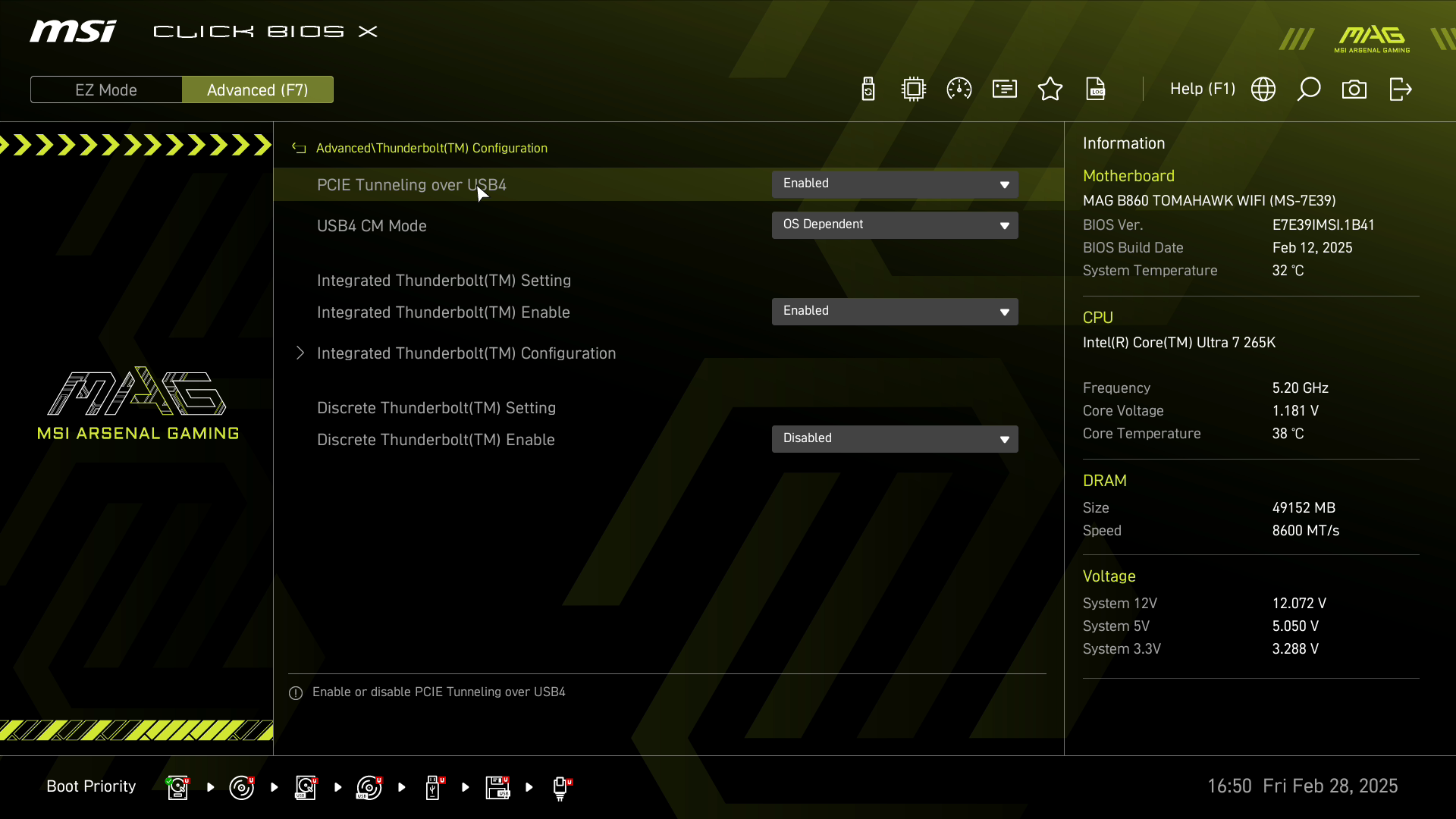The width and height of the screenshot is (1456, 819).
Task: Take screenshot with camera icon
Action: pyautogui.click(x=1354, y=89)
